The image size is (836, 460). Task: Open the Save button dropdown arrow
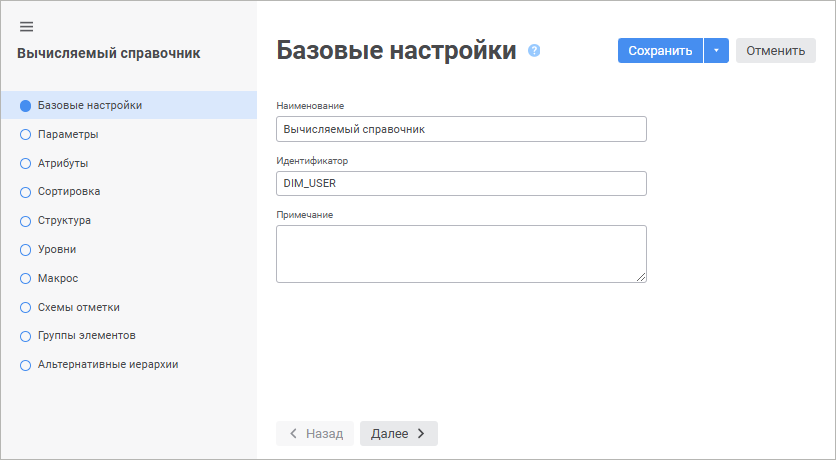click(x=716, y=51)
